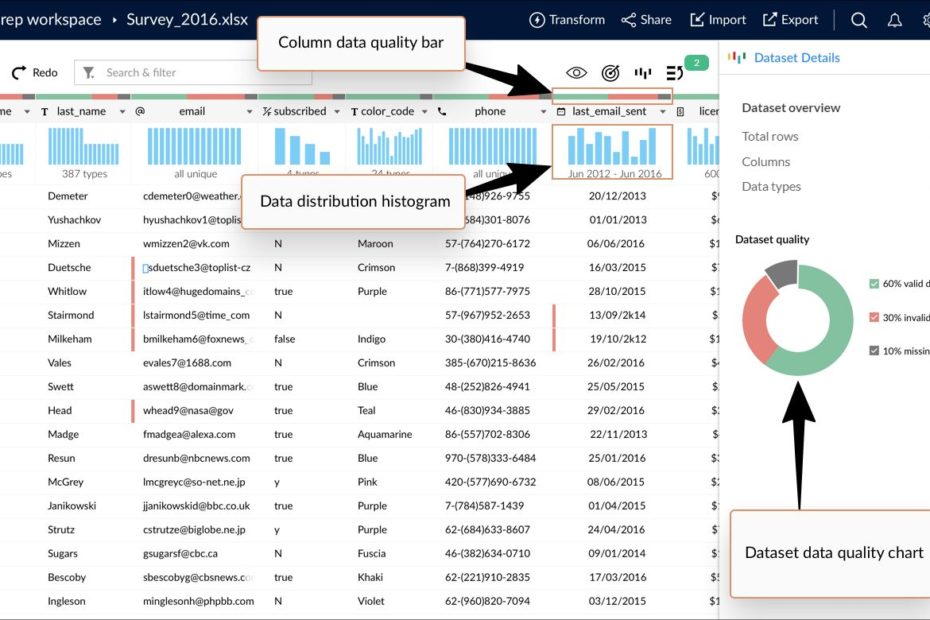
Task: Select the Dataset Details tab
Action: point(796,58)
